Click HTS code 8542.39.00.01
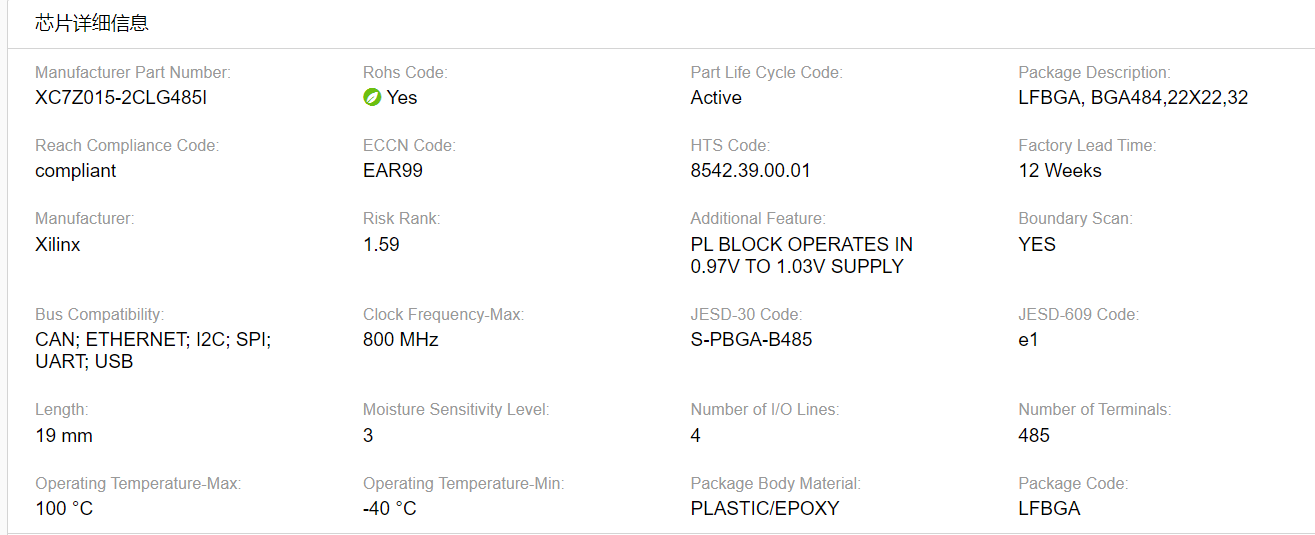Viewport: 1315px width, 535px height. [x=750, y=171]
